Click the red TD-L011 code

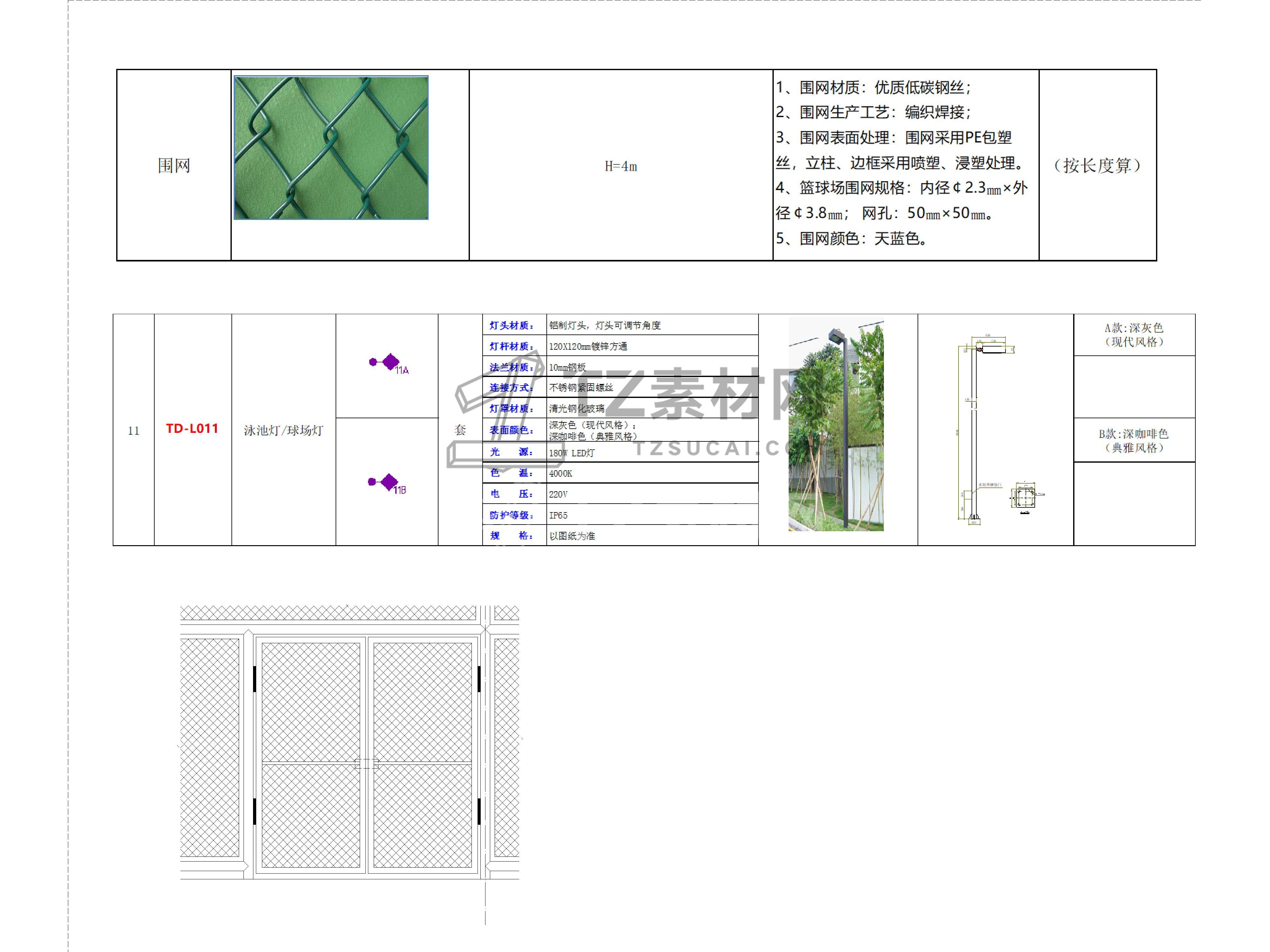click(192, 429)
